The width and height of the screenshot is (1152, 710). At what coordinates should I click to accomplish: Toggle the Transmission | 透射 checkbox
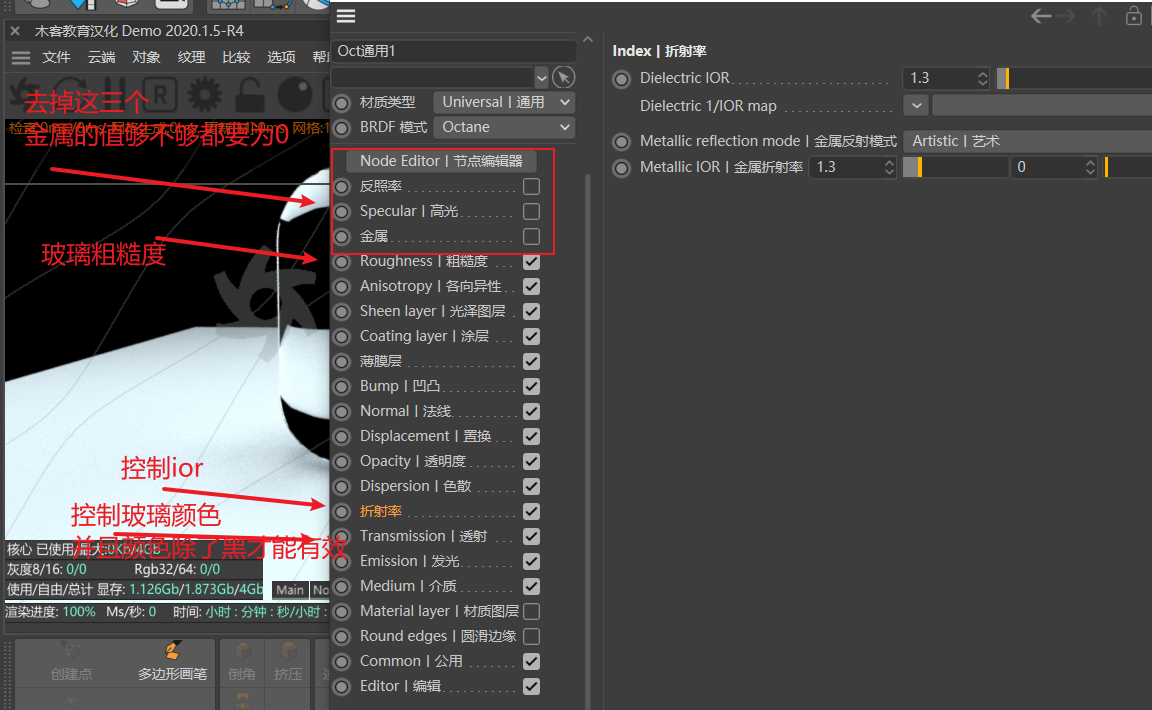click(x=531, y=537)
